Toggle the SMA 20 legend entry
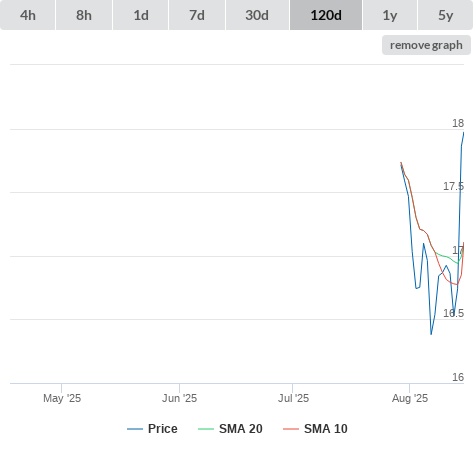Screen dimensions: 474x455 [230, 429]
